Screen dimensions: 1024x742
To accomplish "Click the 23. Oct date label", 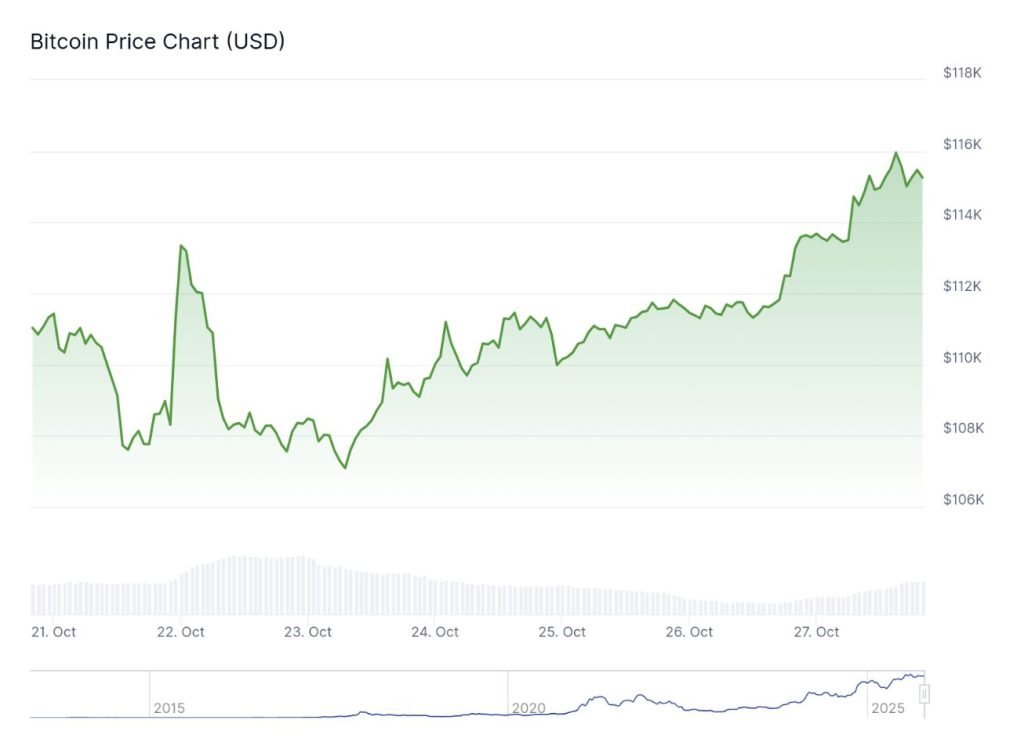I will [308, 632].
